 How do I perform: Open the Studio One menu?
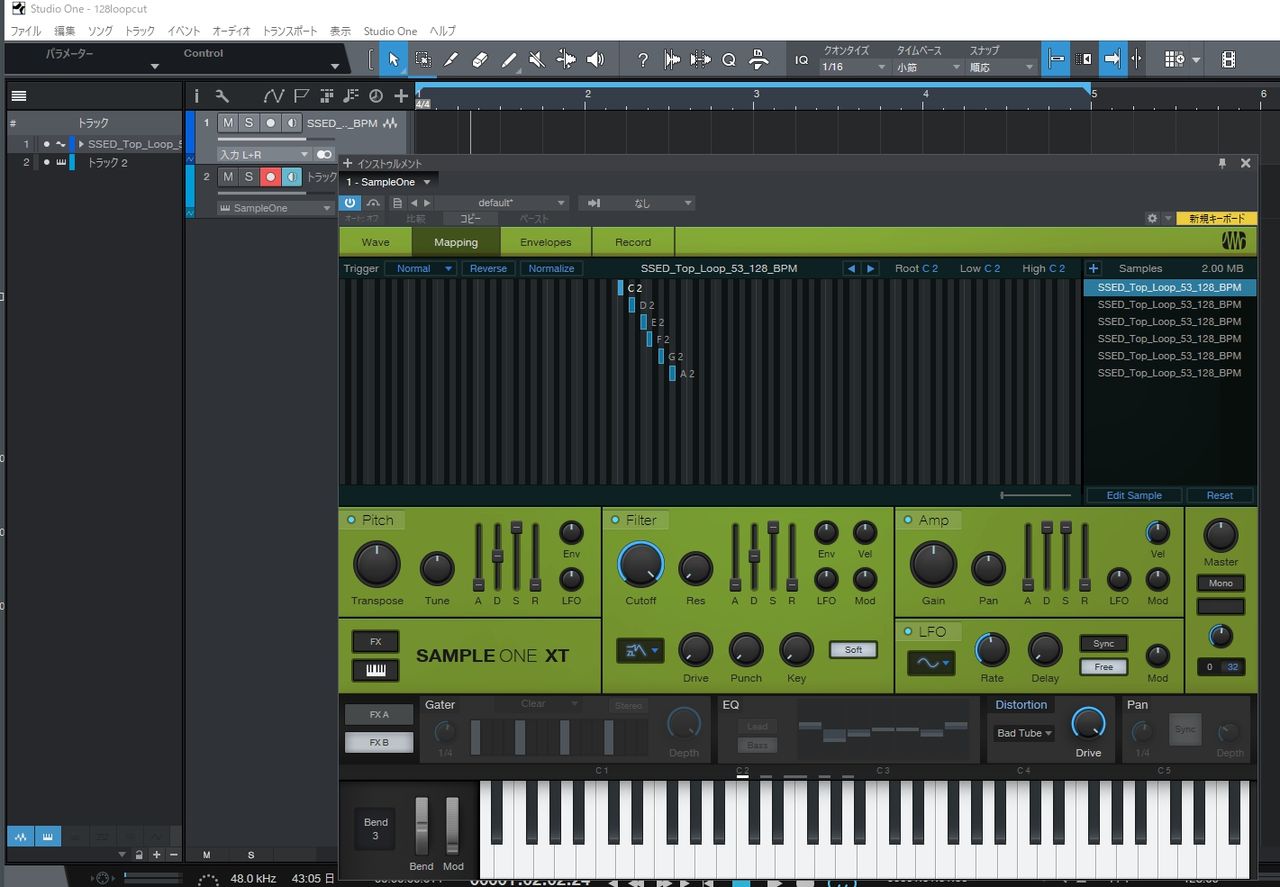click(390, 31)
